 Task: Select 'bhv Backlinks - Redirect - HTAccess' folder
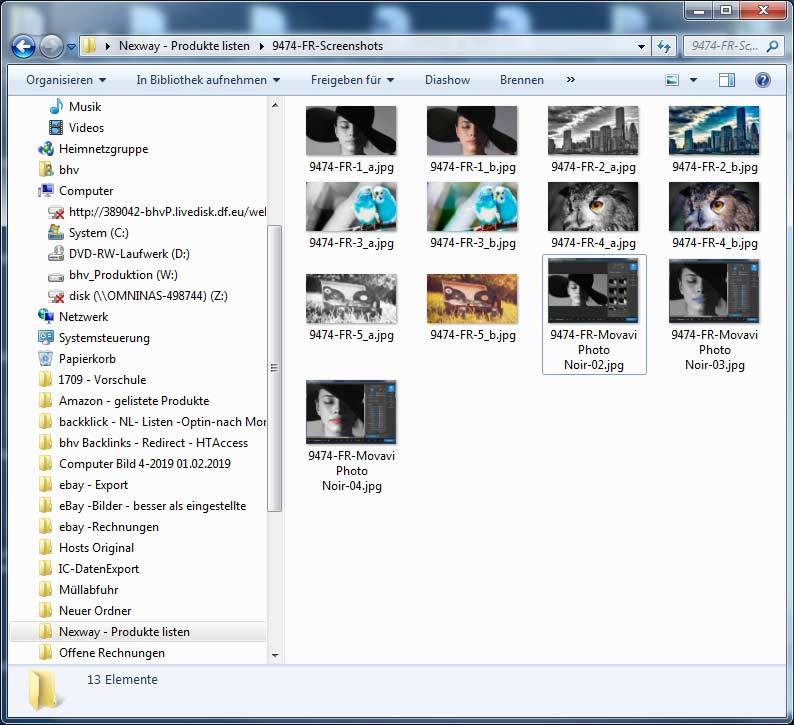[153, 443]
